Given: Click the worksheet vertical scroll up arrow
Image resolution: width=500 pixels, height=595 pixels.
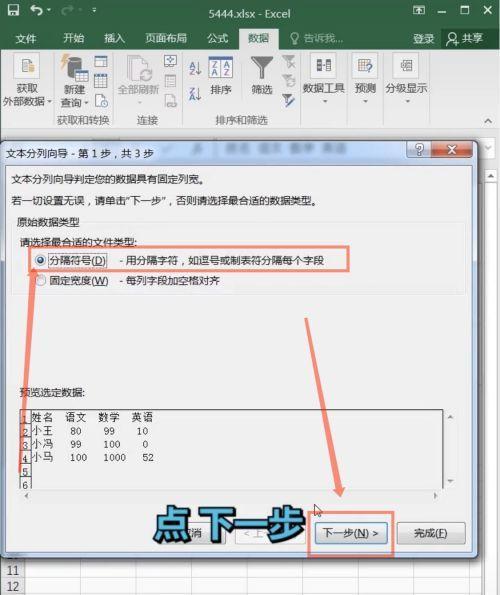Looking at the screenshot, I should pos(491,176).
